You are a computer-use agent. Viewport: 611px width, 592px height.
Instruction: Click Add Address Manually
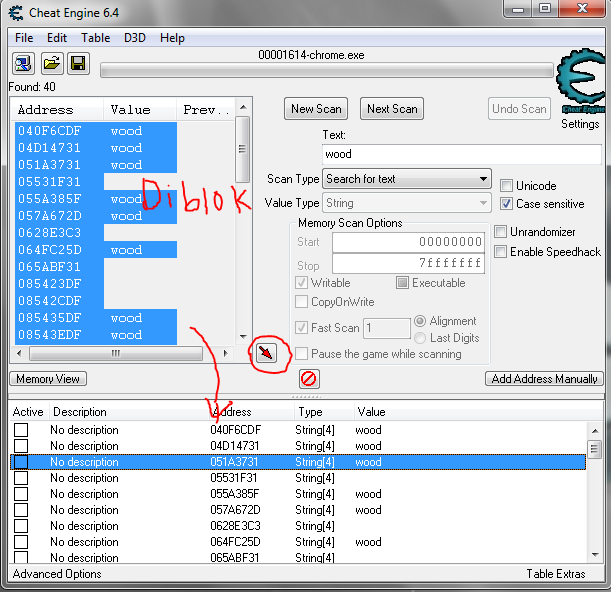[x=544, y=378]
